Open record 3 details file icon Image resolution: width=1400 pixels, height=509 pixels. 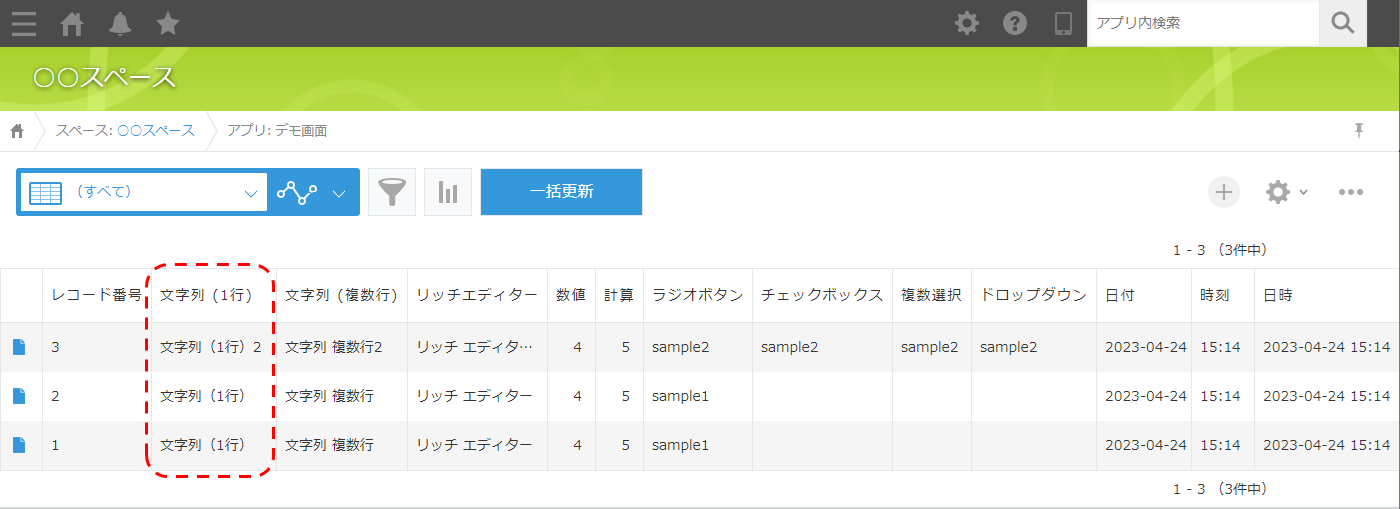(19, 347)
